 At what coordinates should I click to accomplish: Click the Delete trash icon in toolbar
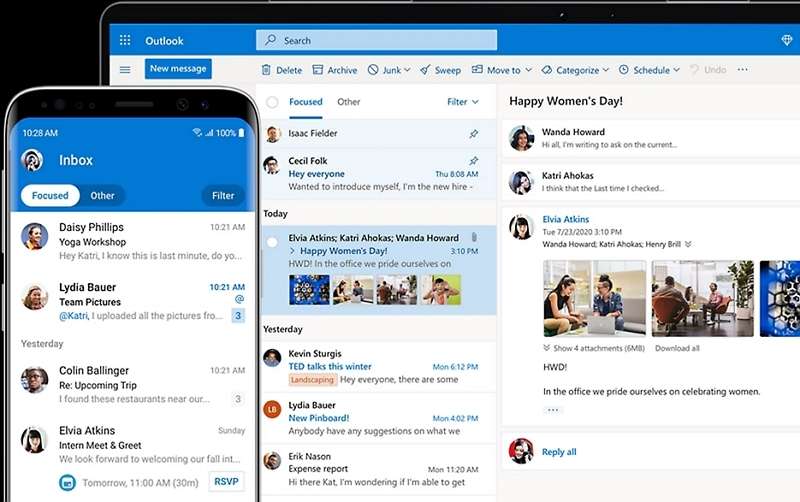pos(266,70)
